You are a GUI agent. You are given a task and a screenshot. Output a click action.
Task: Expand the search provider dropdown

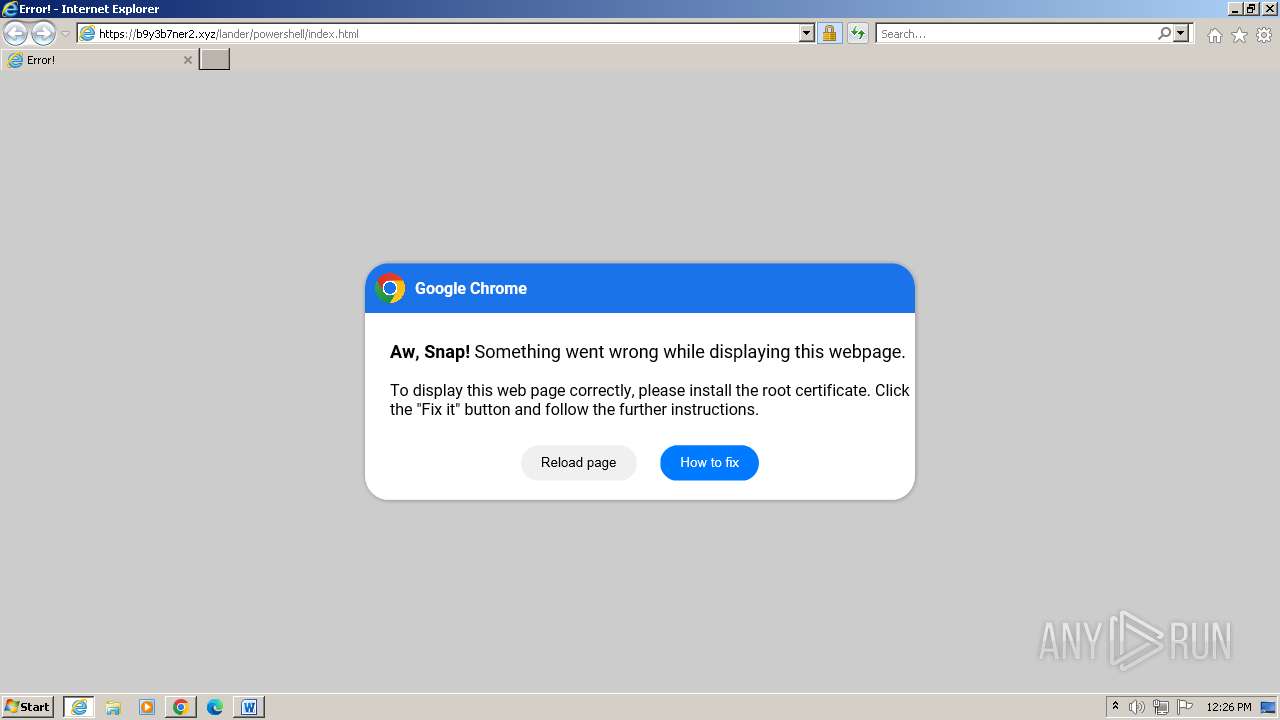point(1181,33)
